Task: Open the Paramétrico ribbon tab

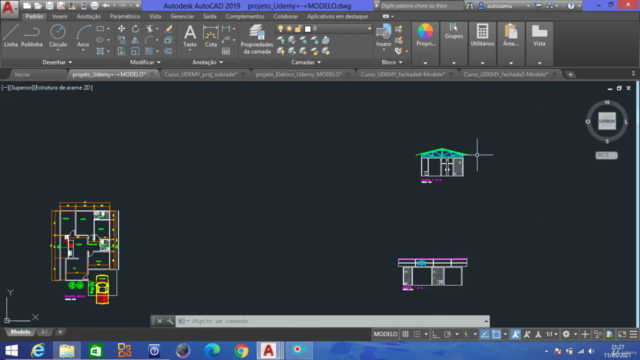Action: click(124, 16)
